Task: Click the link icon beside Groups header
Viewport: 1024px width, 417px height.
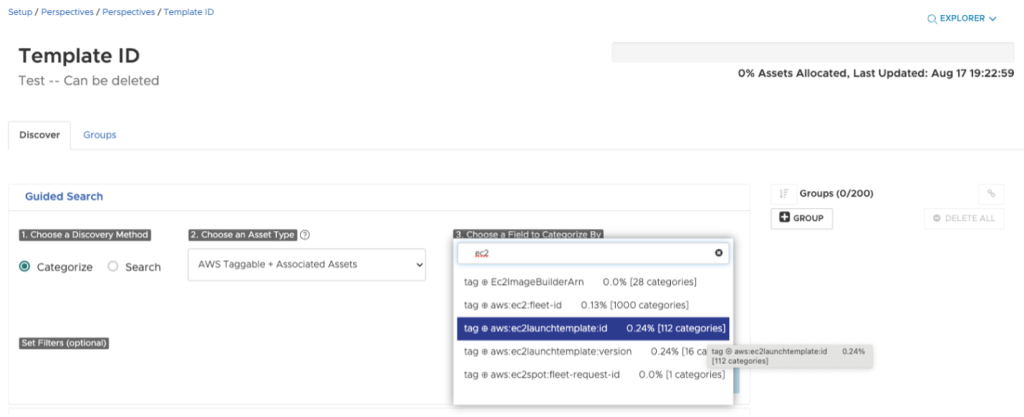Action: pyautogui.click(x=991, y=193)
